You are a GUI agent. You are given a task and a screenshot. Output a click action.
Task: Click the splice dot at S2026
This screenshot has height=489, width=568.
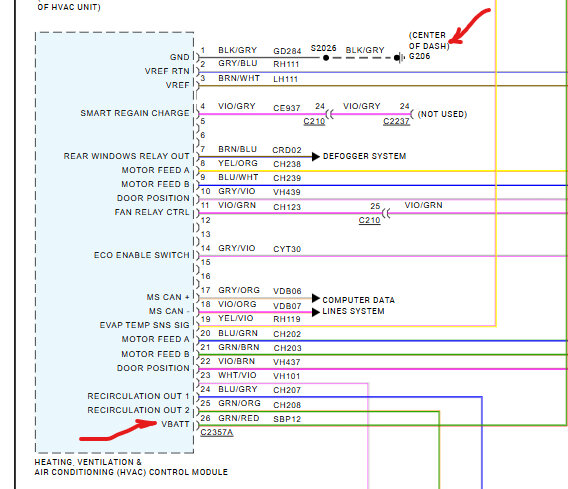(326, 58)
